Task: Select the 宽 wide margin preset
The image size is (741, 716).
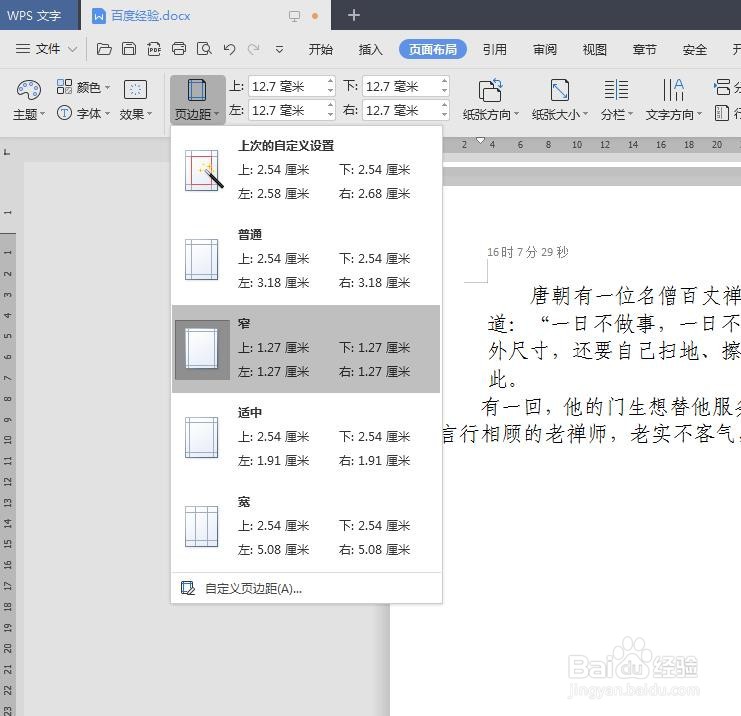Action: point(306,526)
